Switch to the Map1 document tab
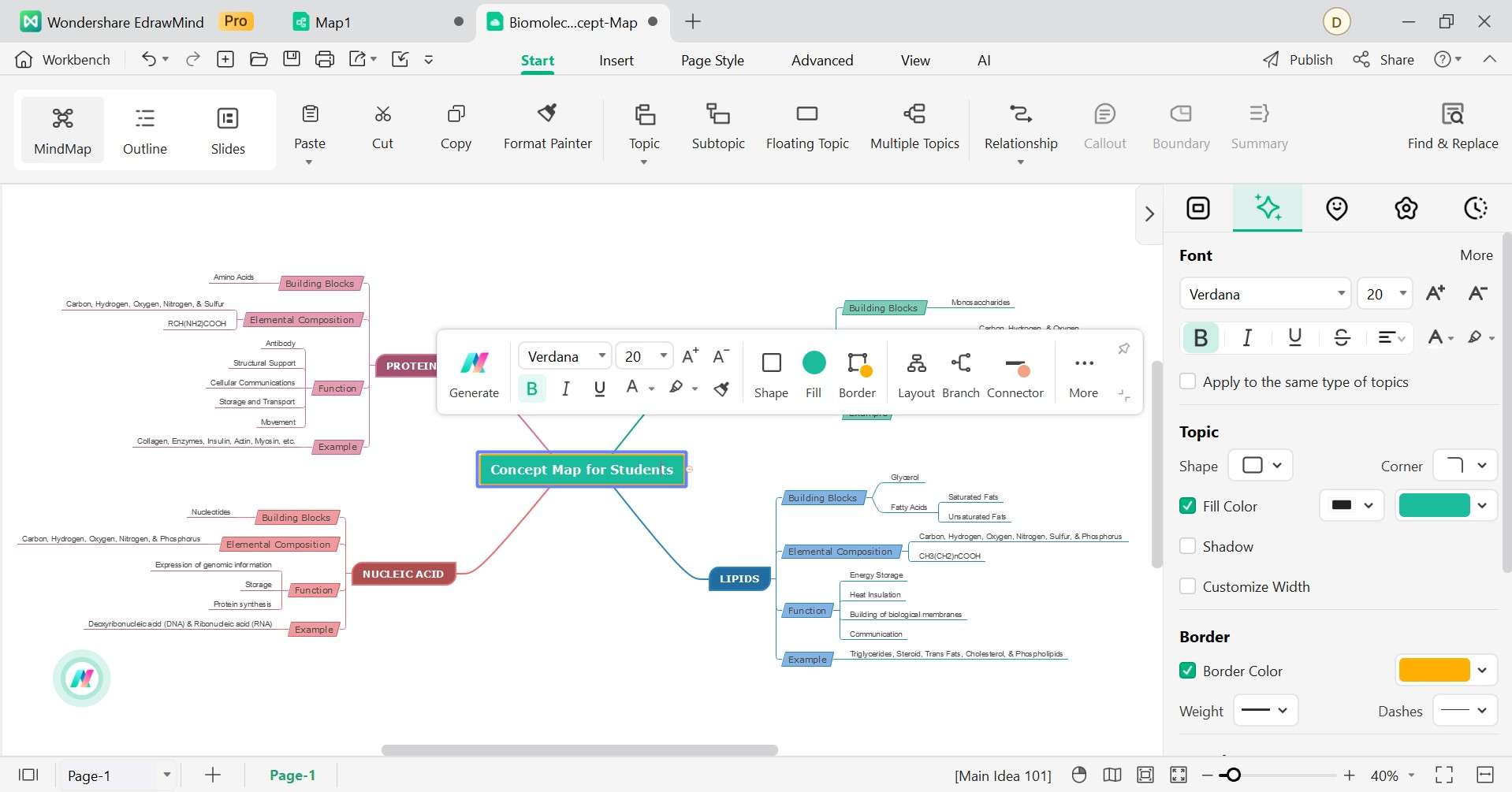Screen dimensions: 1512x792 [x=377, y=22]
